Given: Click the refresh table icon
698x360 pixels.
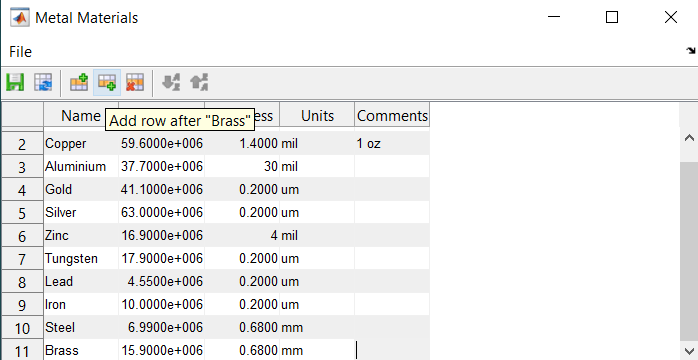Looking at the screenshot, I should (x=43, y=83).
